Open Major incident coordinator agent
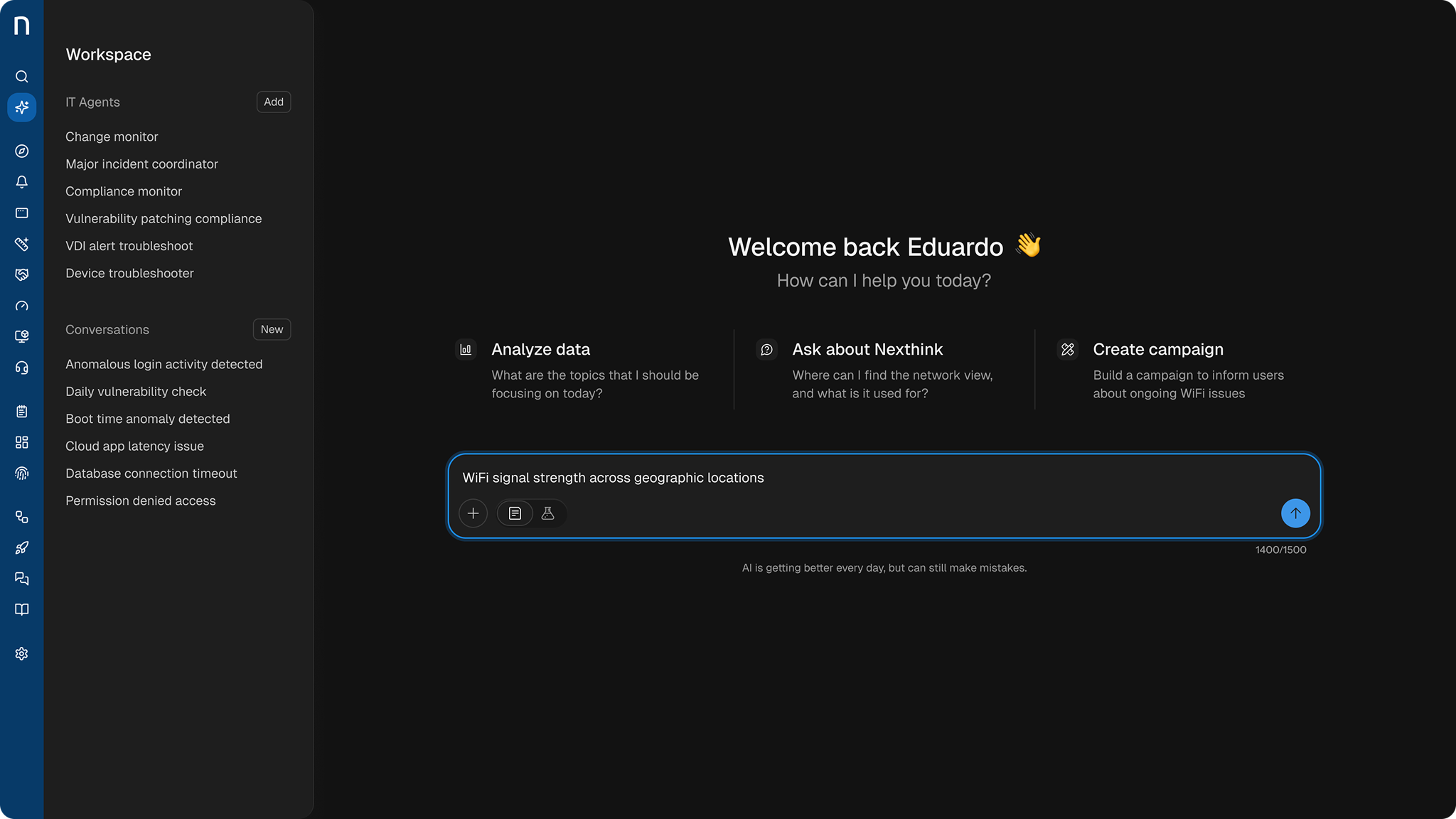 coord(141,164)
